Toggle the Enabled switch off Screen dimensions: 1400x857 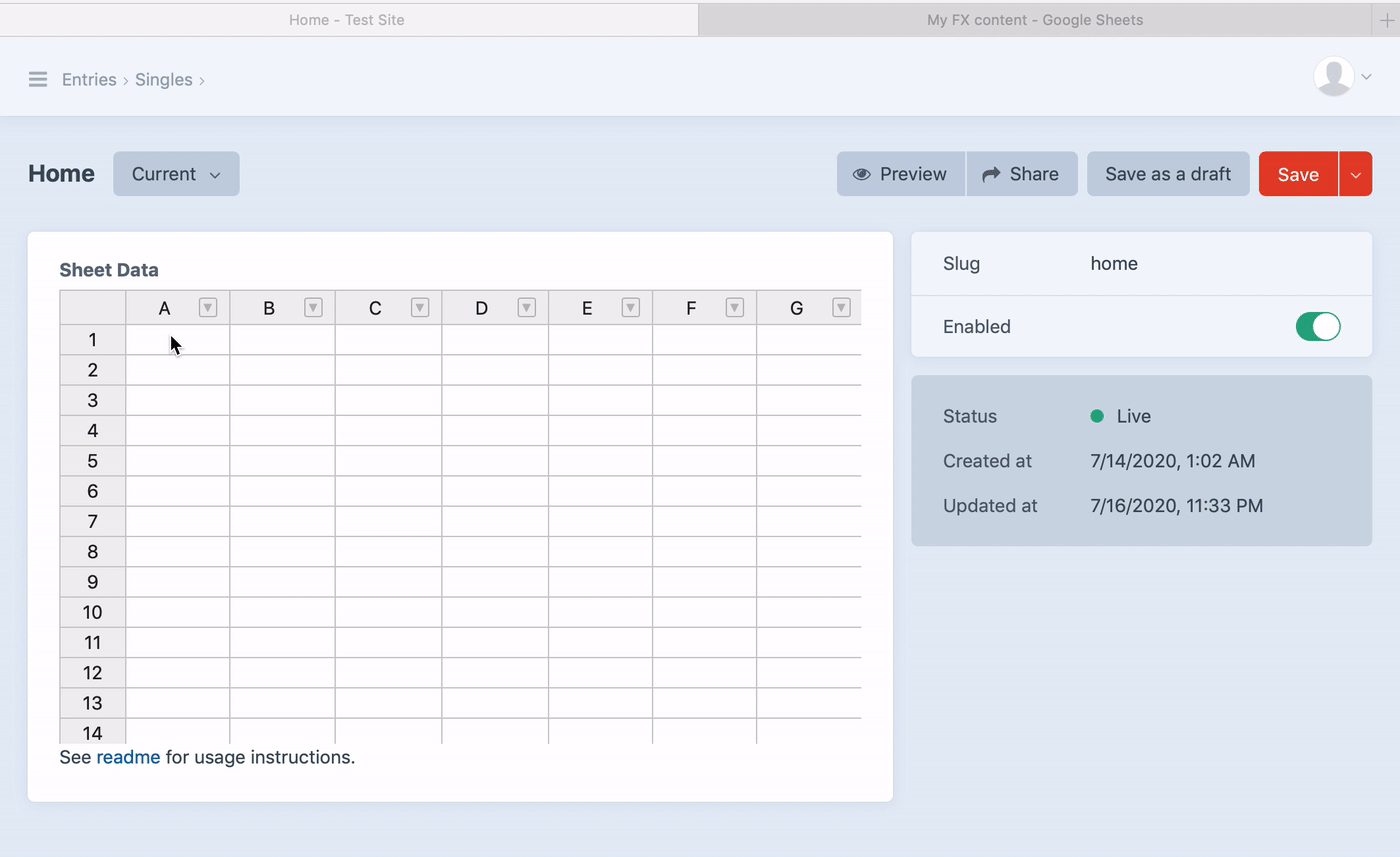point(1317,327)
